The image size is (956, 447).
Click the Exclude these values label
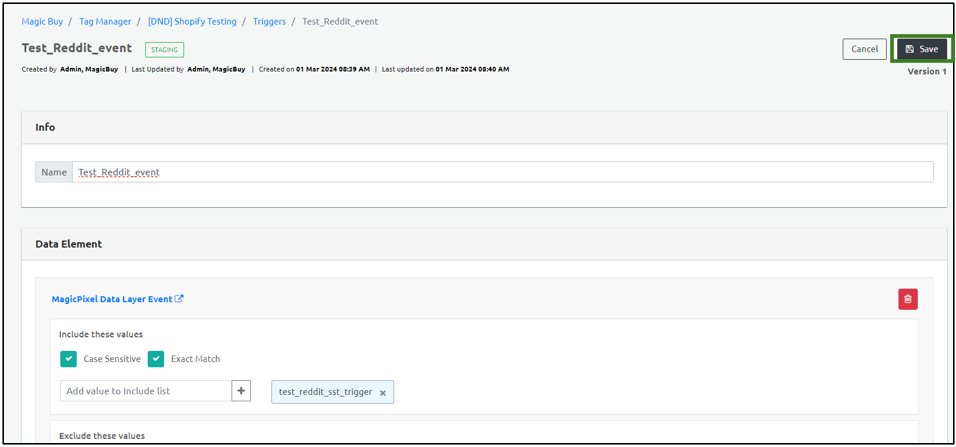pyautogui.click(x=102, y=435)
